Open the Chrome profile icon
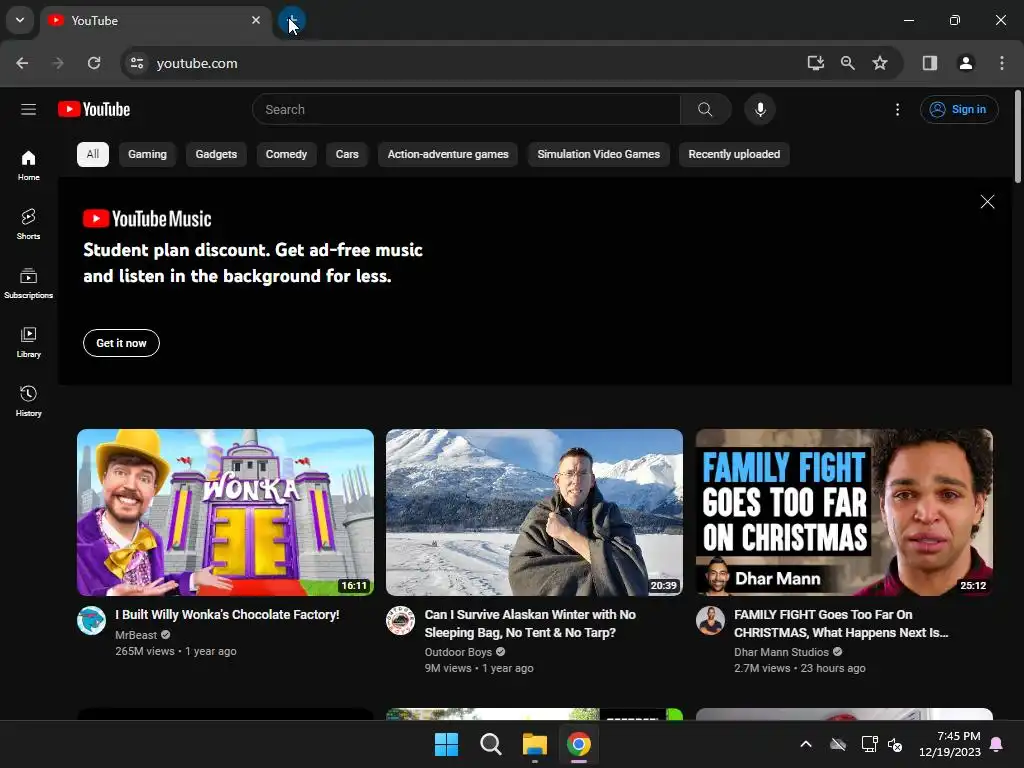Screen dimensions: 1024x768 (965, 63)
